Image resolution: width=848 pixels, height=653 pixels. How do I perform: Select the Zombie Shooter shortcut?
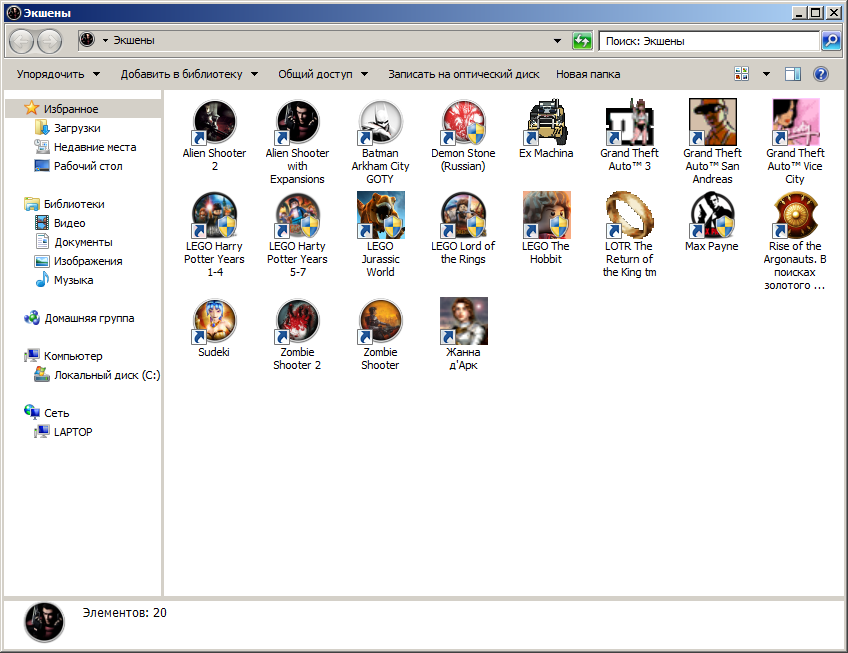[380, 321]
